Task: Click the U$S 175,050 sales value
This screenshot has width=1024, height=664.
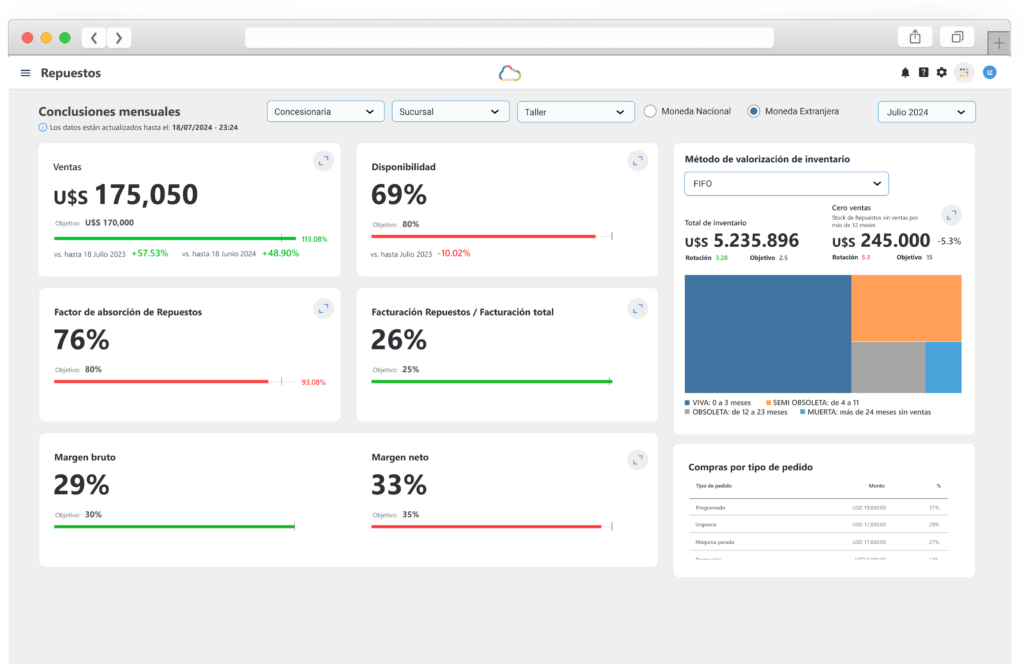Action: (x=125, y=195)
